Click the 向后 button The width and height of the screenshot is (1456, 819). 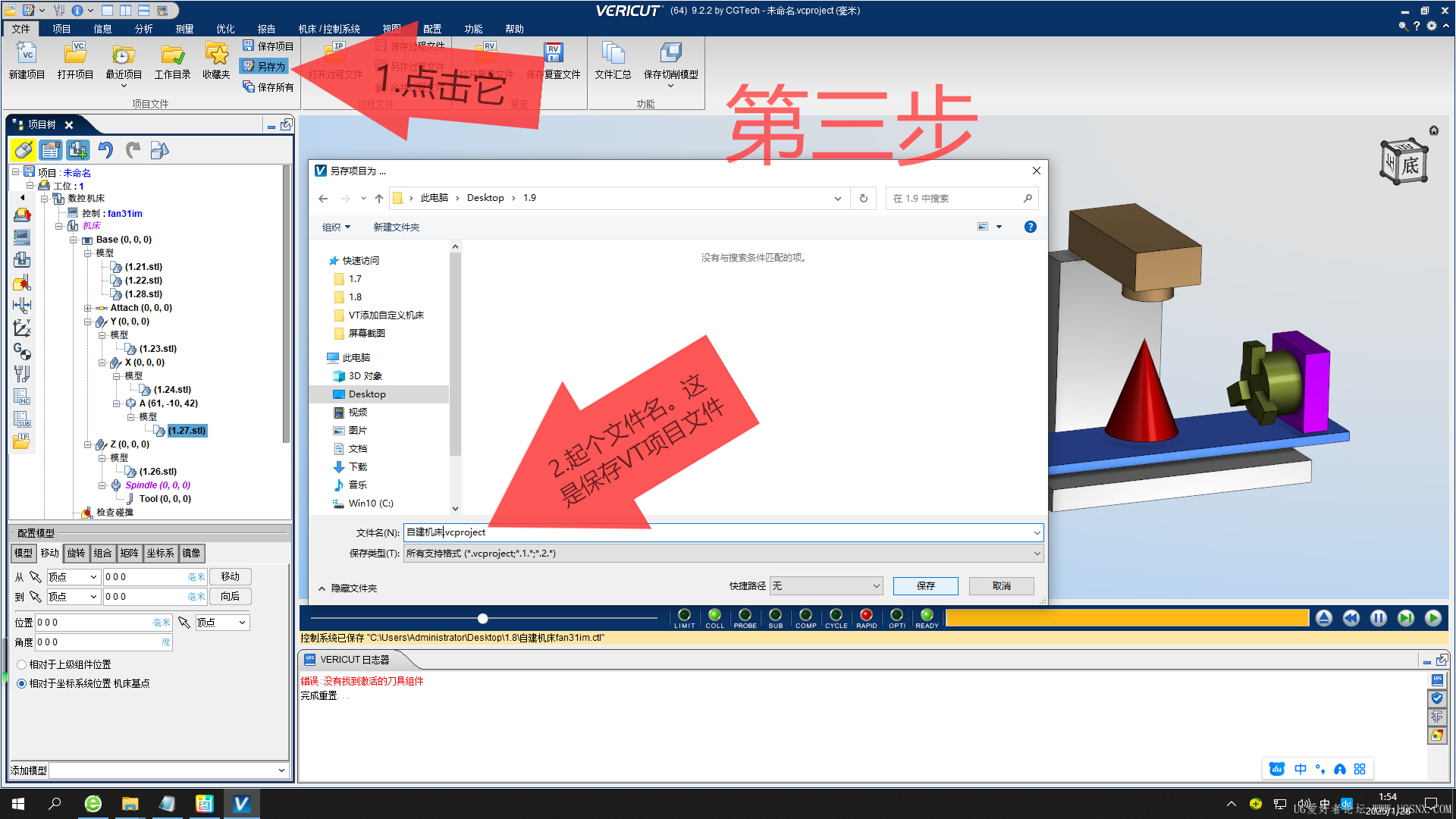point(230,597)
